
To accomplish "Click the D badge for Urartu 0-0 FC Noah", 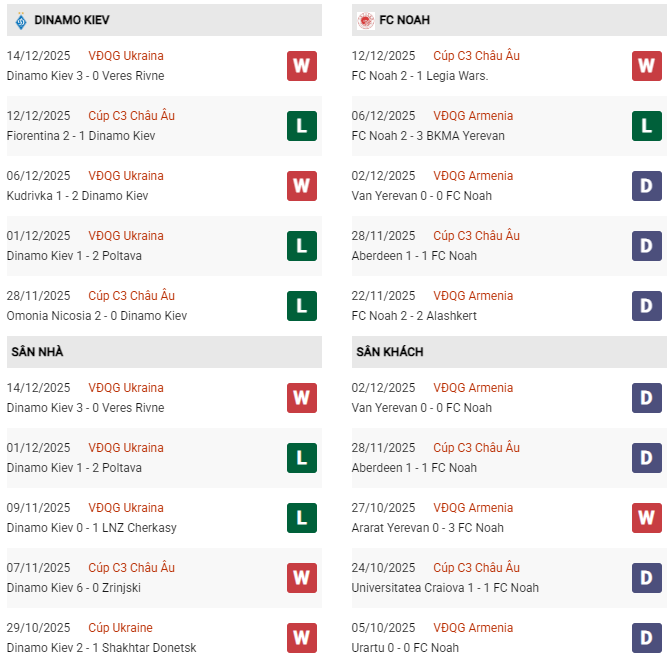I will pyautogui.click(x=647, y=638).
